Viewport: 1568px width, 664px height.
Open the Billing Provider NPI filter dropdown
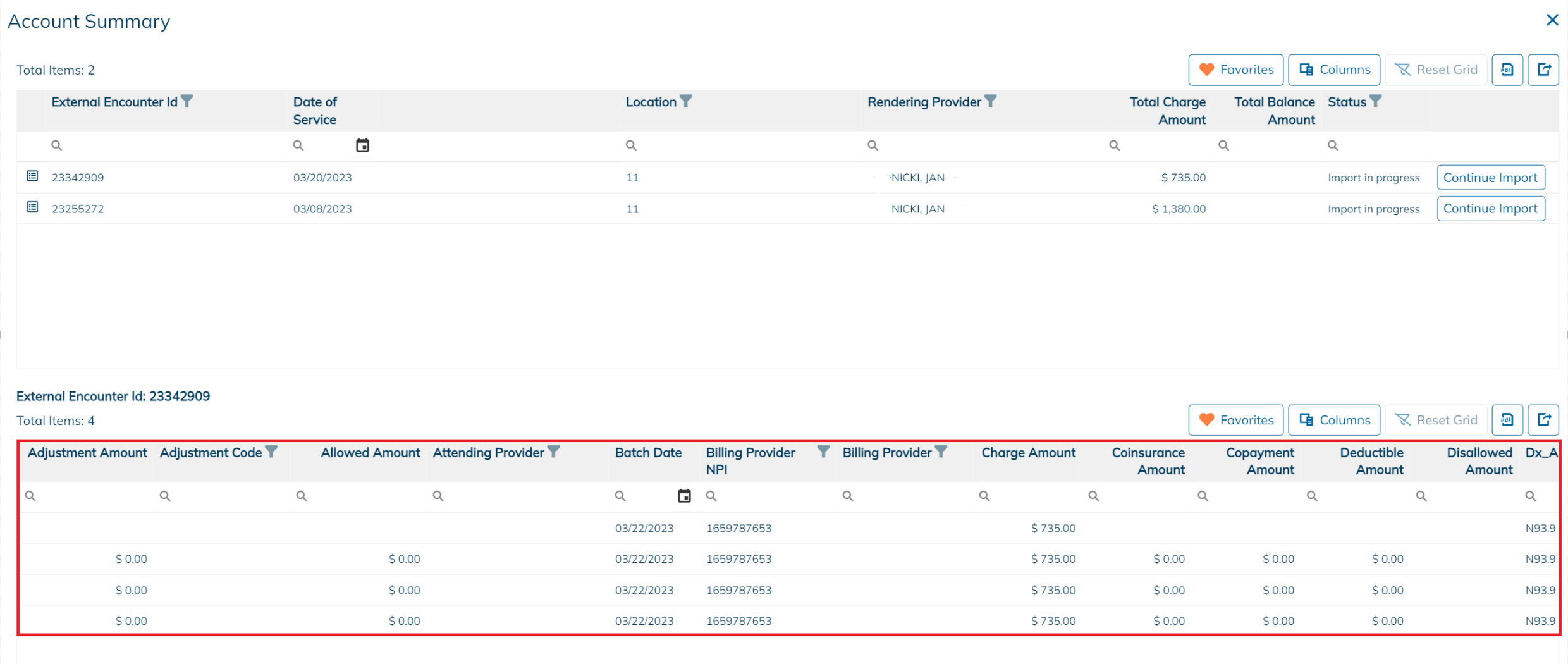823,452
